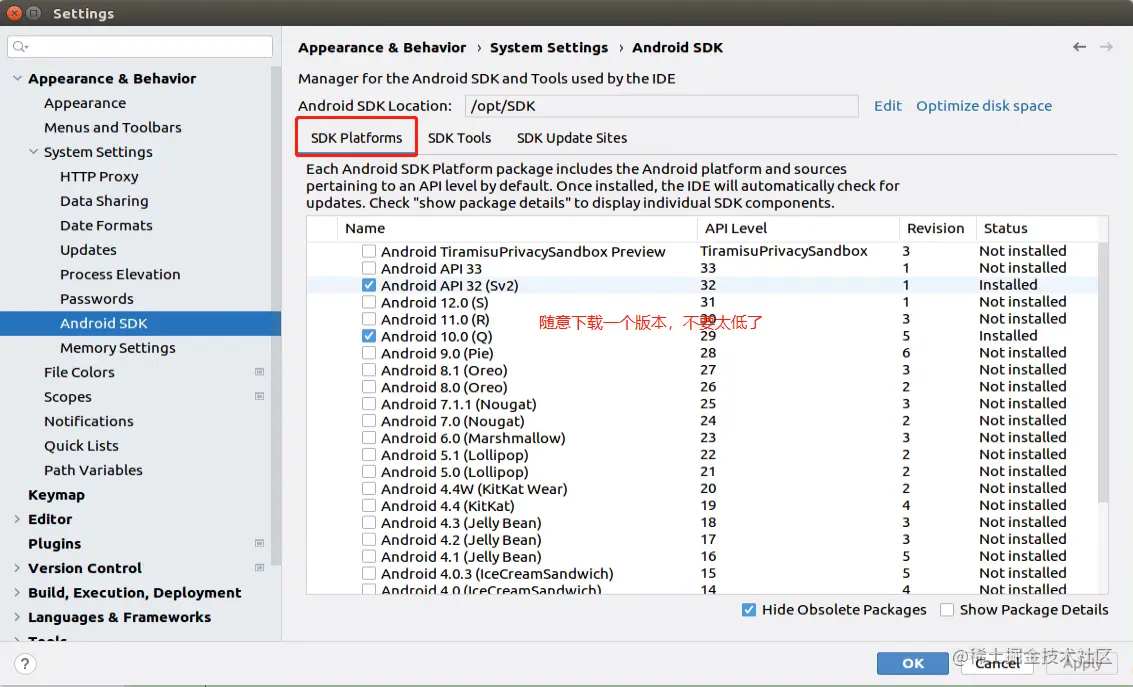Click the project-level icon beside File Colors
The image size is (1133, 687).
[x=259, y=372]
